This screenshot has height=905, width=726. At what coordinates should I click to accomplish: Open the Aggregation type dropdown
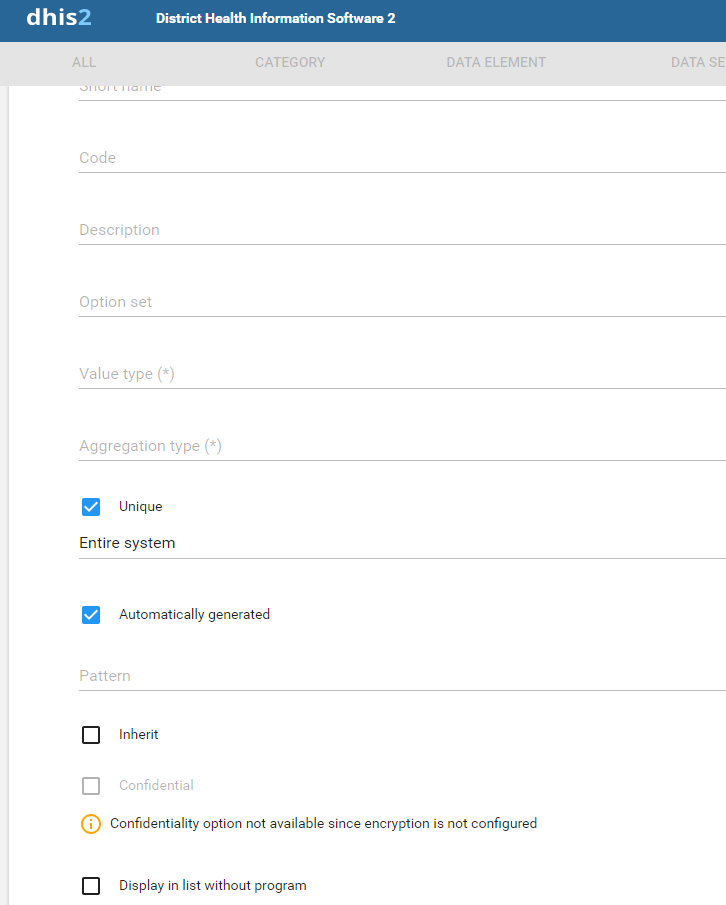pyautogui.click(x=400, y=446)
